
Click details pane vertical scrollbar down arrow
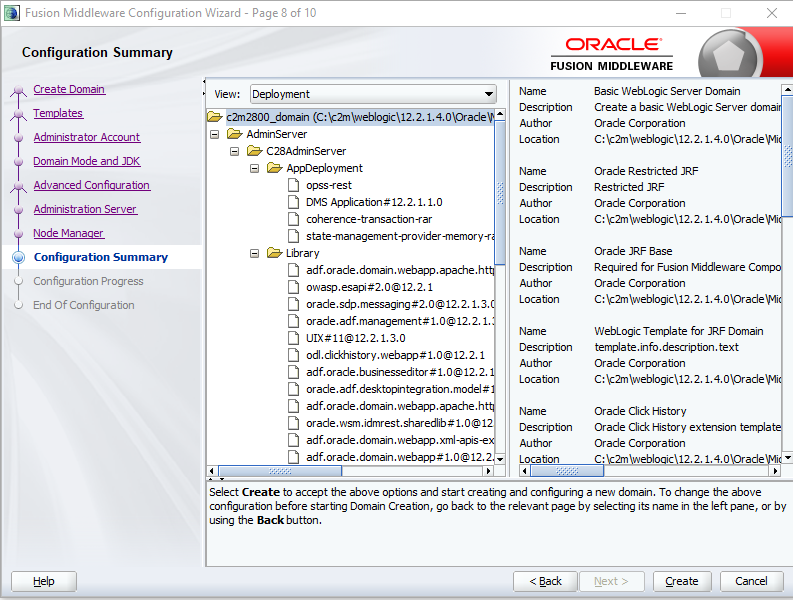click(787, 458)
